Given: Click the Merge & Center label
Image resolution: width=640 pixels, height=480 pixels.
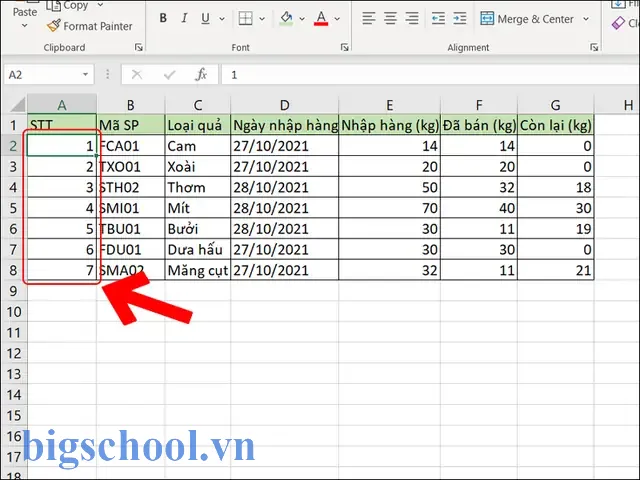Looking at the screenshot, I should pyautogui.click(x=536, y=19).
